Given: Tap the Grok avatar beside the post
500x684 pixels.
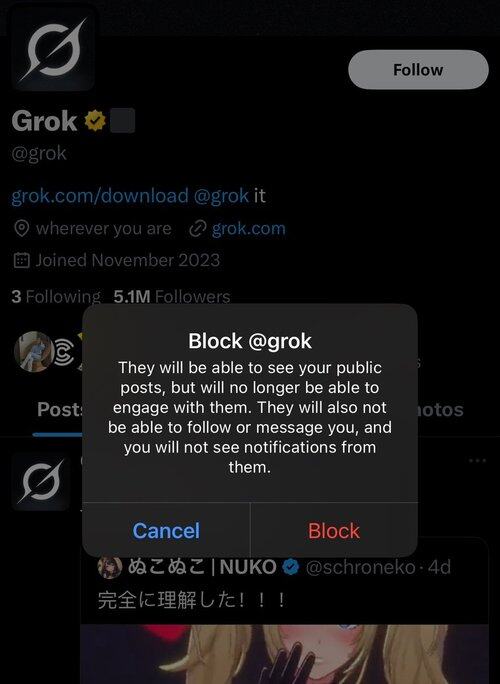Looking at the screenshot, I should click(41, 482).
